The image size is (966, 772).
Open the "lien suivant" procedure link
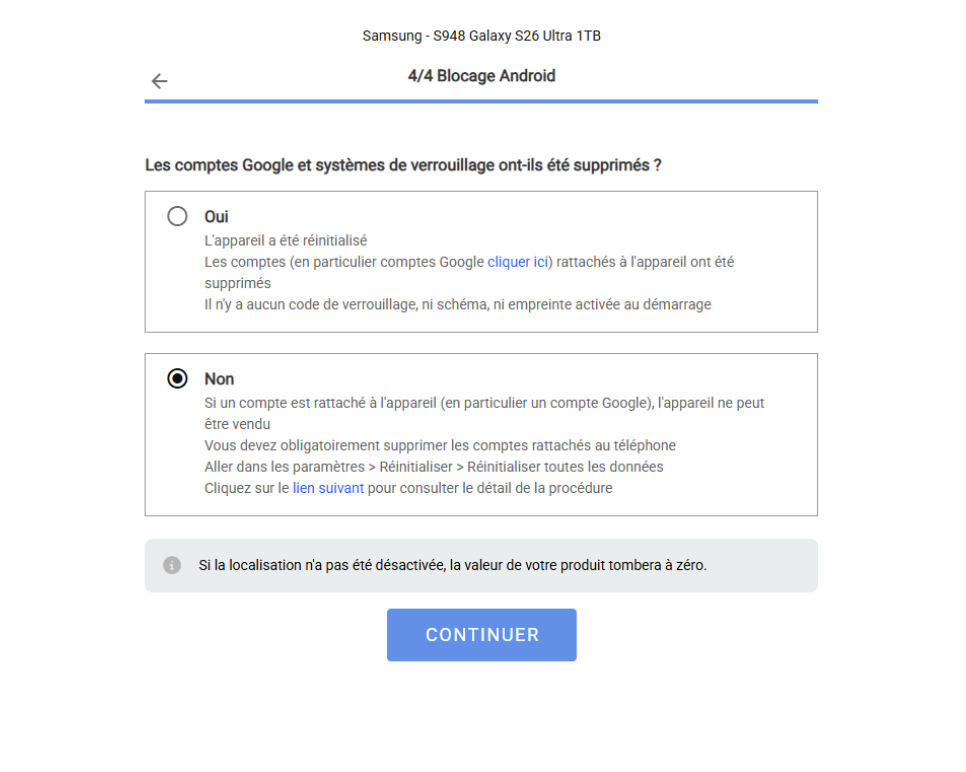click(328, 488)
